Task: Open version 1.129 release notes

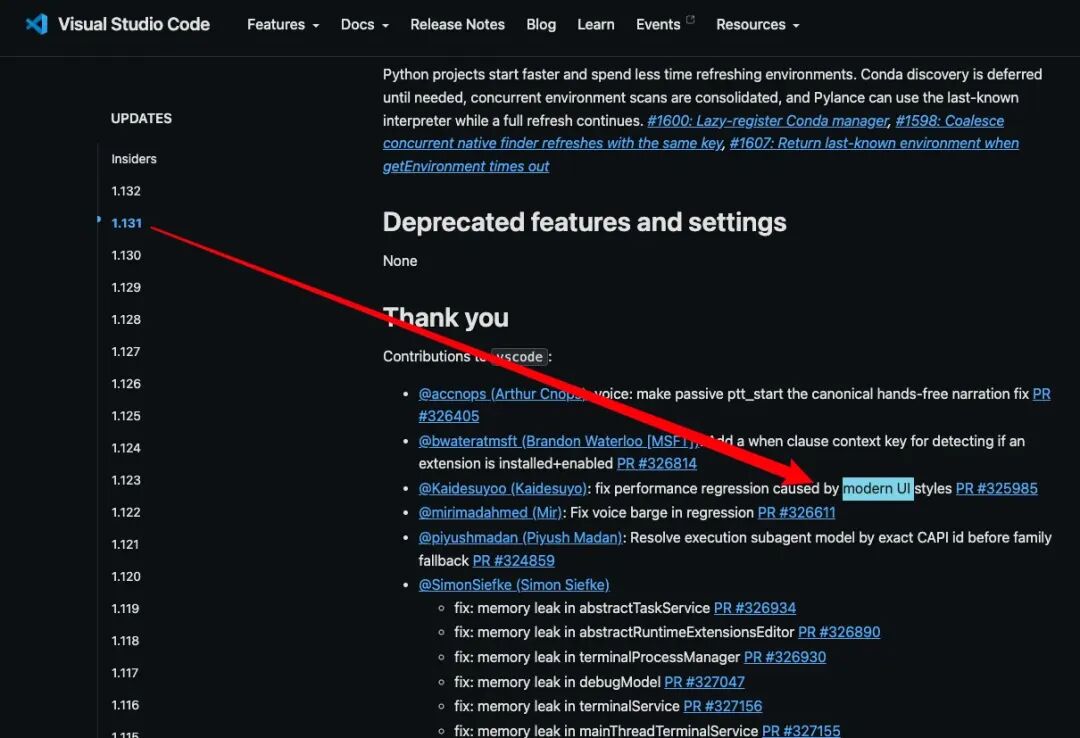Action: pyautogui.click(x=126, y=287)
